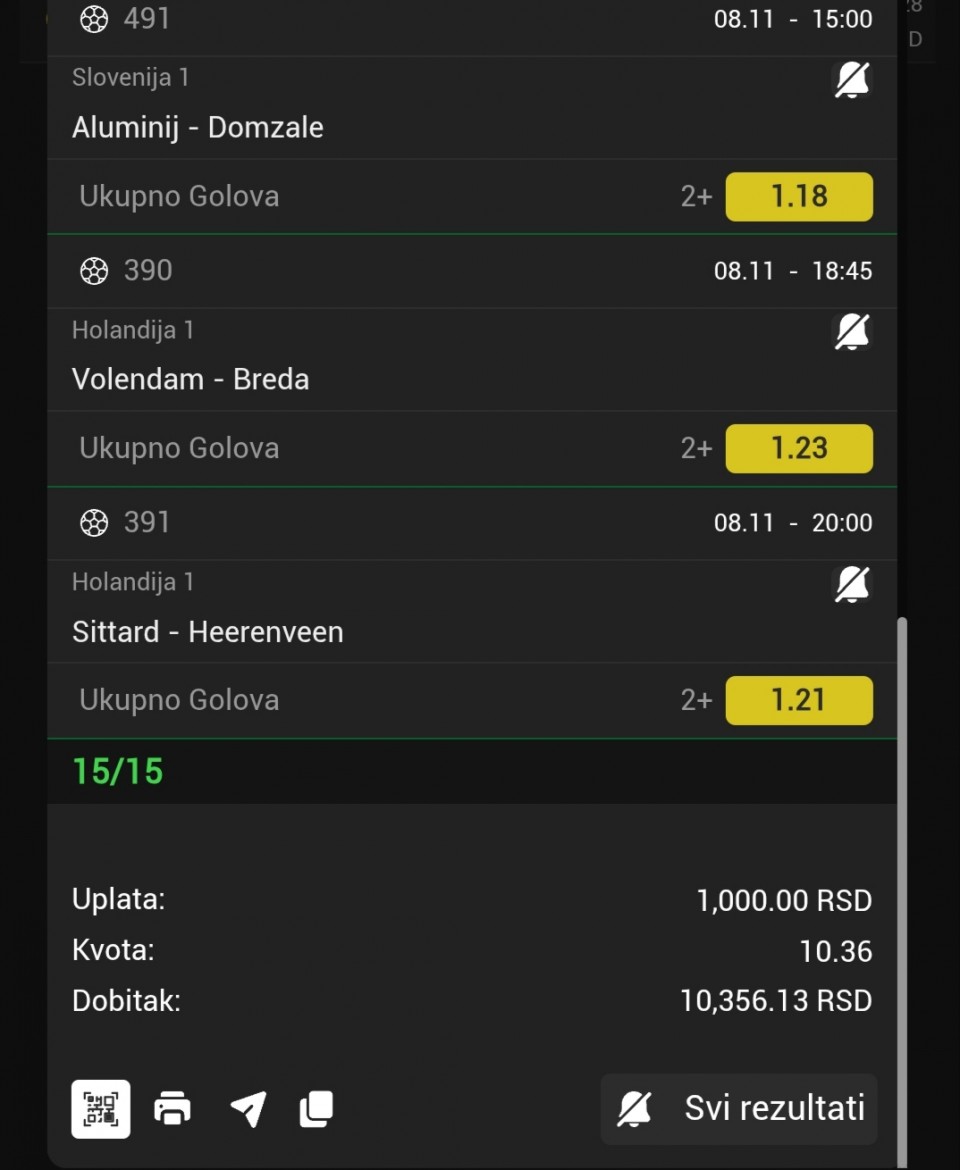Print the betting ticket
The width and height of the screenshot is (960, 1170).
tap(172, 1109)
